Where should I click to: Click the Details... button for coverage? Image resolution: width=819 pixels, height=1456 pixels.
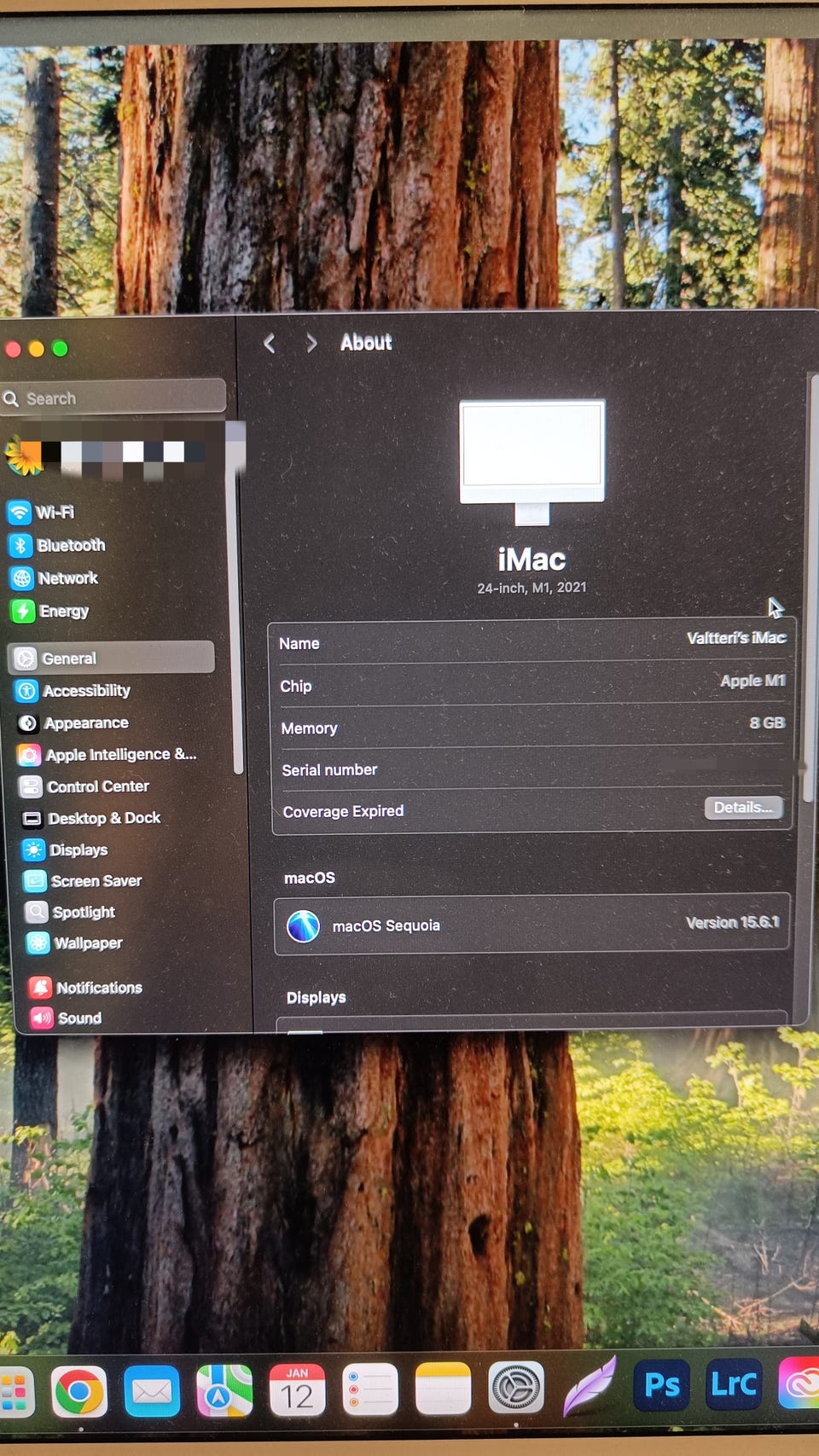point(744,807)
